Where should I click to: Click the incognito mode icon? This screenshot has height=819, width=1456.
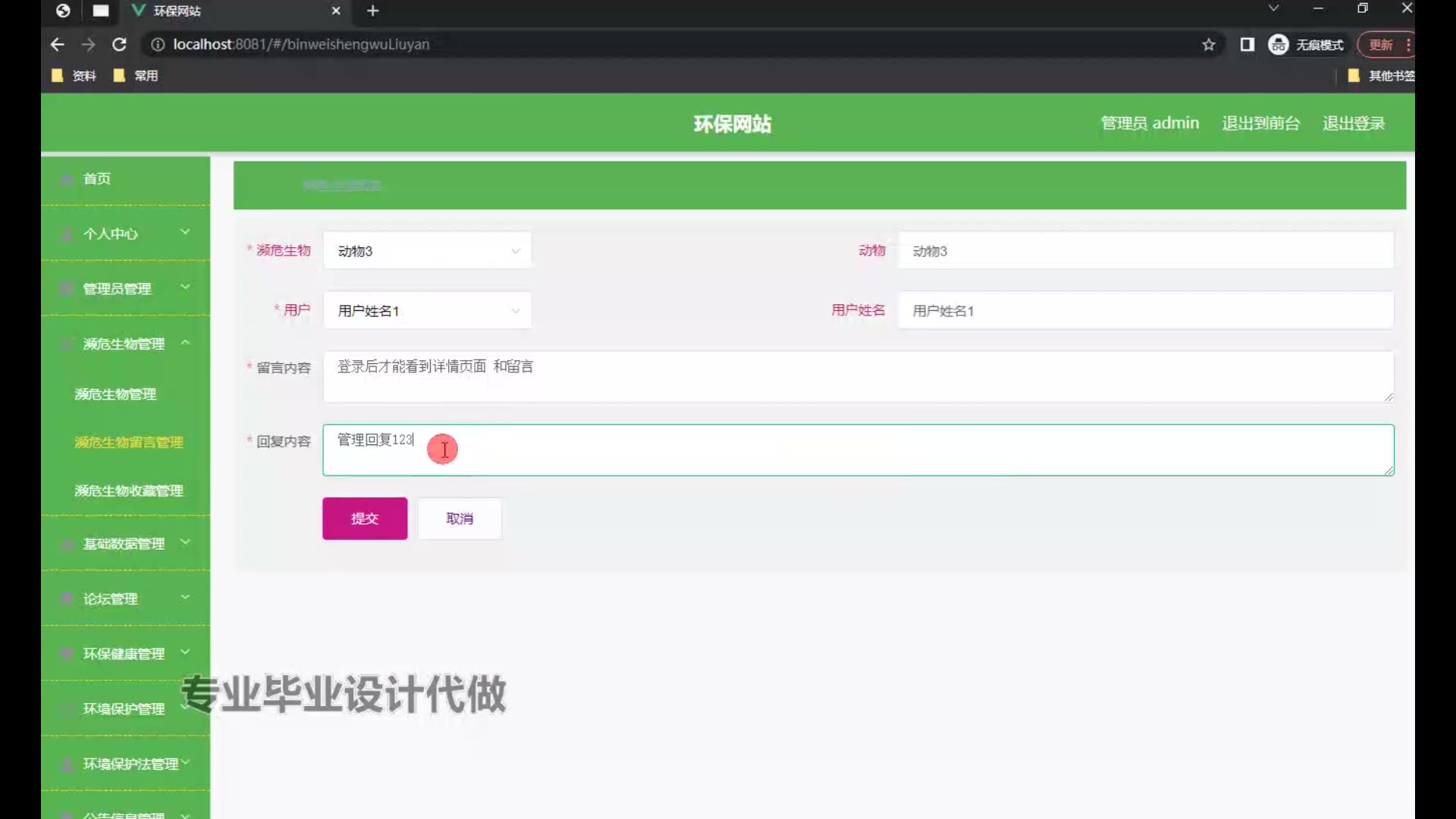(1279, 45)
